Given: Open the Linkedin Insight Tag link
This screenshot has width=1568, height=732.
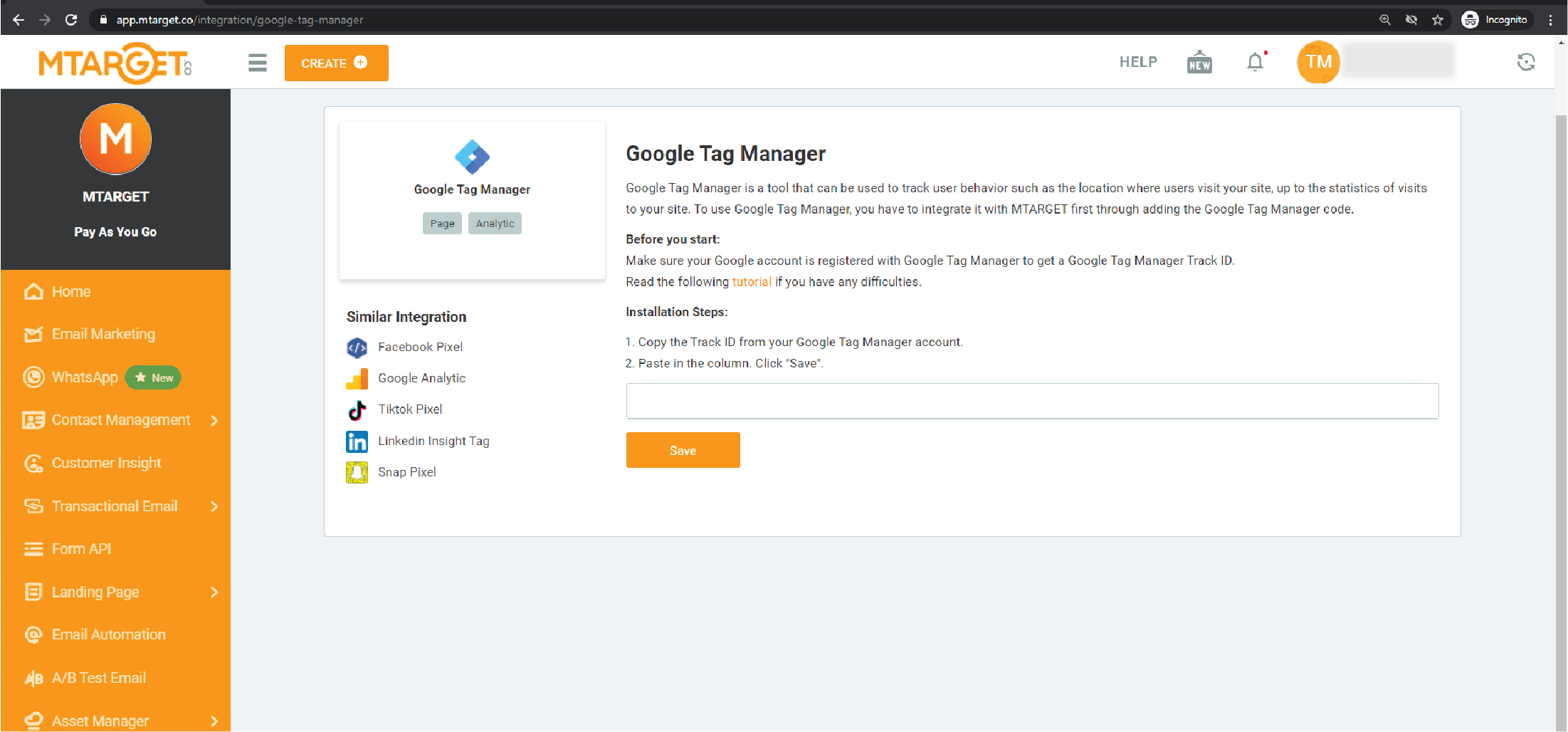Looking at the screenshot, I should 433,441.
